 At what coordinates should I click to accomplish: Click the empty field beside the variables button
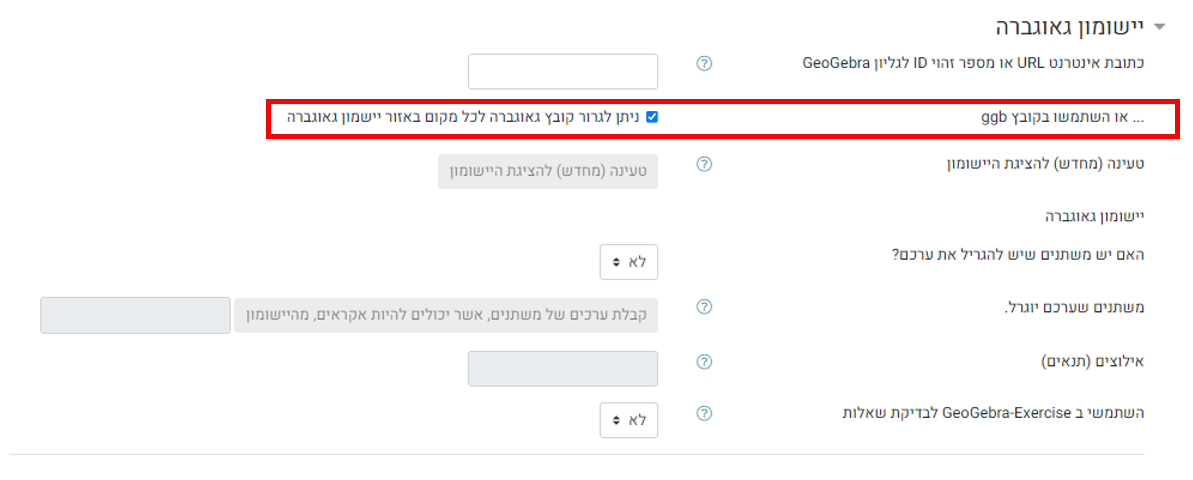(135, 315)
